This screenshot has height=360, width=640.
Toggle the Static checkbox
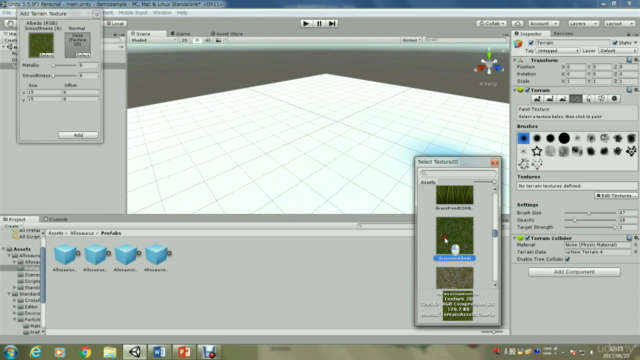(x=615, y=43)
